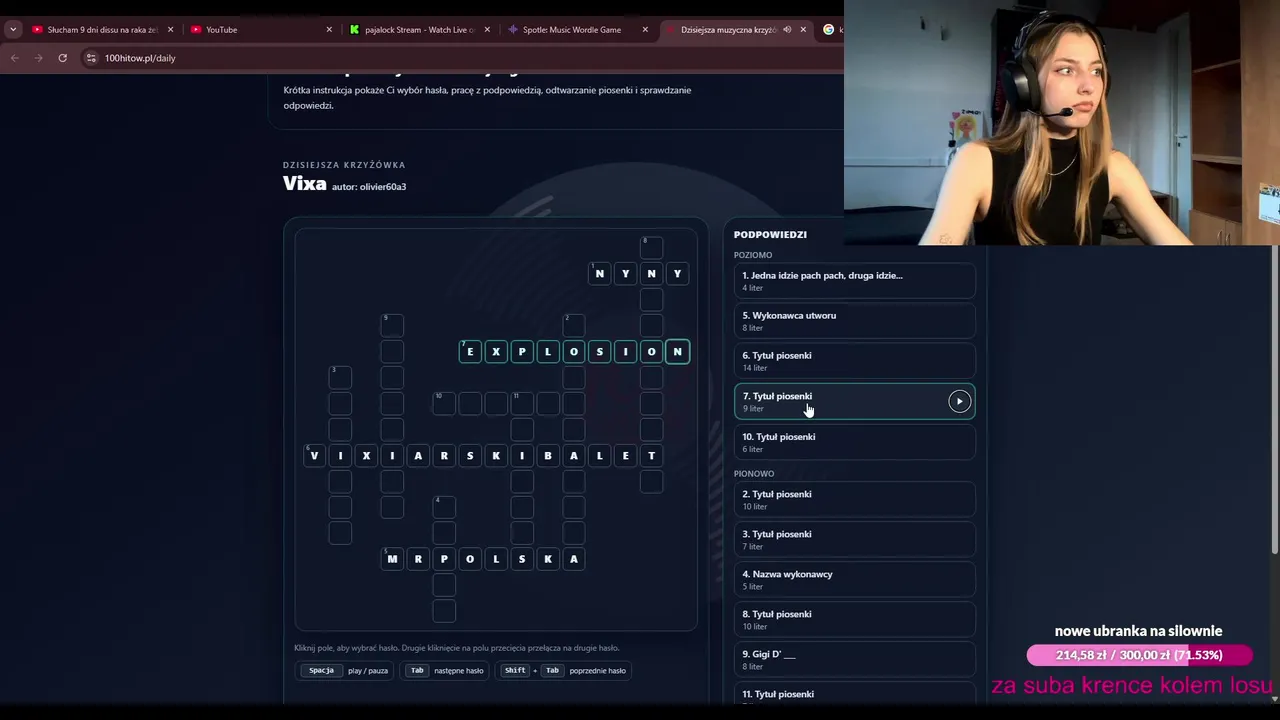Close the pajalock Stream tab
This screenshot has height=720, width=1280.
click(487, 30)
